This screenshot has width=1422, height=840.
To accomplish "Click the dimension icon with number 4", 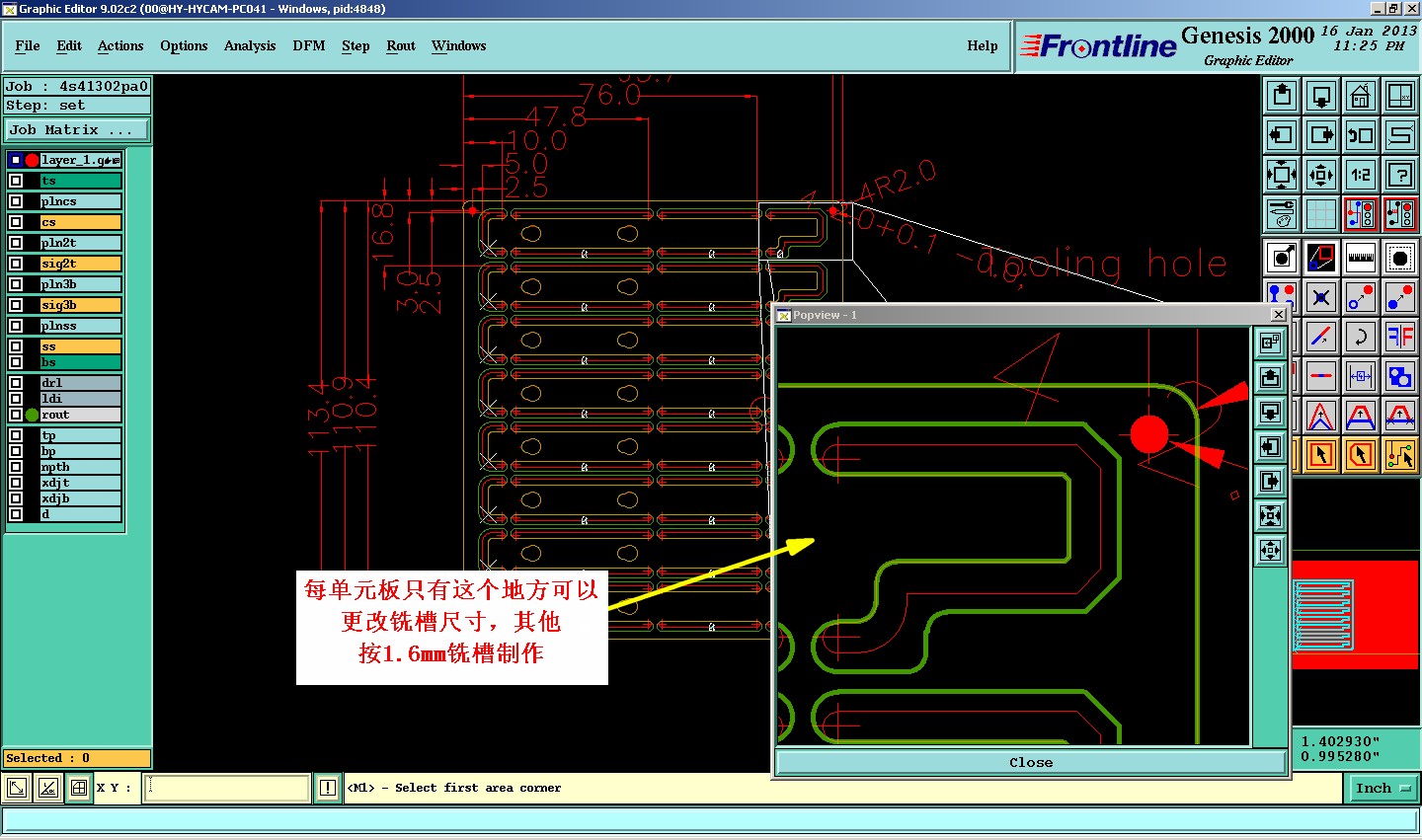I will click(1361, 376).
